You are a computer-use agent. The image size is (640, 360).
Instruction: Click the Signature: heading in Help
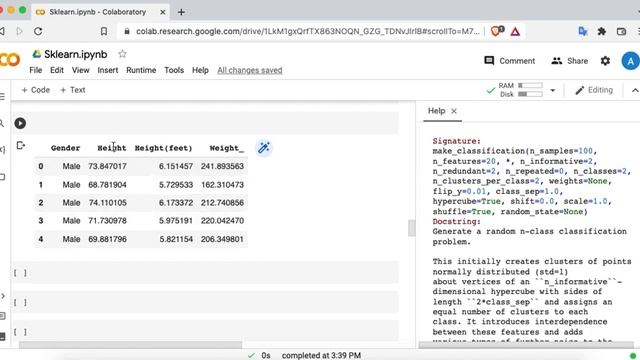pyautogui.click(x=457, y=141)
